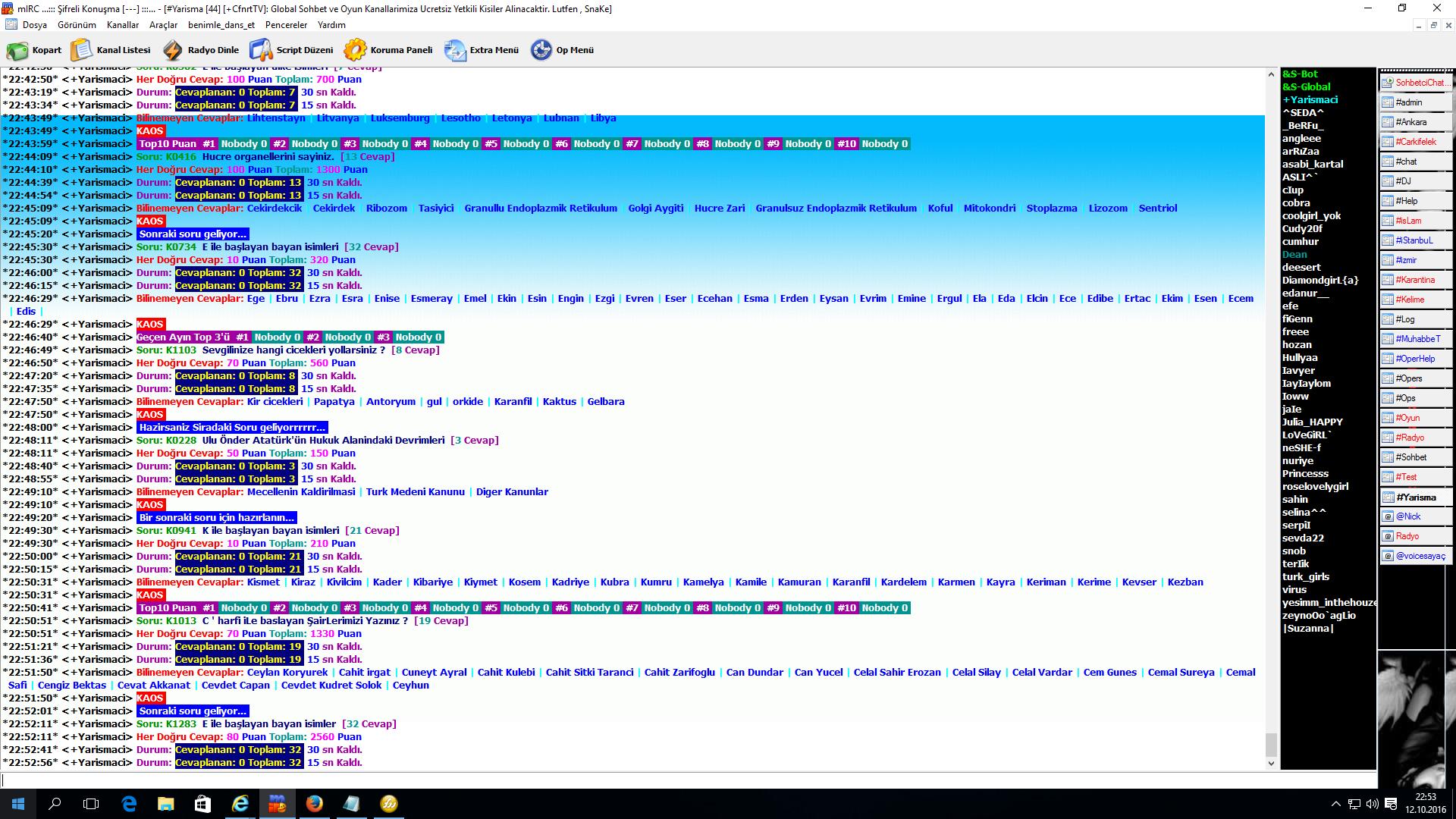
Task: Open Firefox from the taskbar
Action: click(x=314, y=804)
